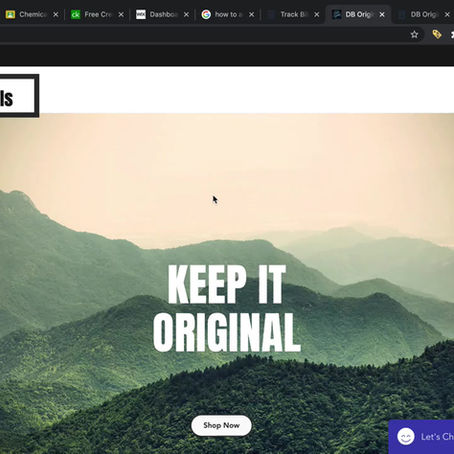The image size is (454, 454).
Task: Close the Free Credit tab
Action: click(121, 15)
